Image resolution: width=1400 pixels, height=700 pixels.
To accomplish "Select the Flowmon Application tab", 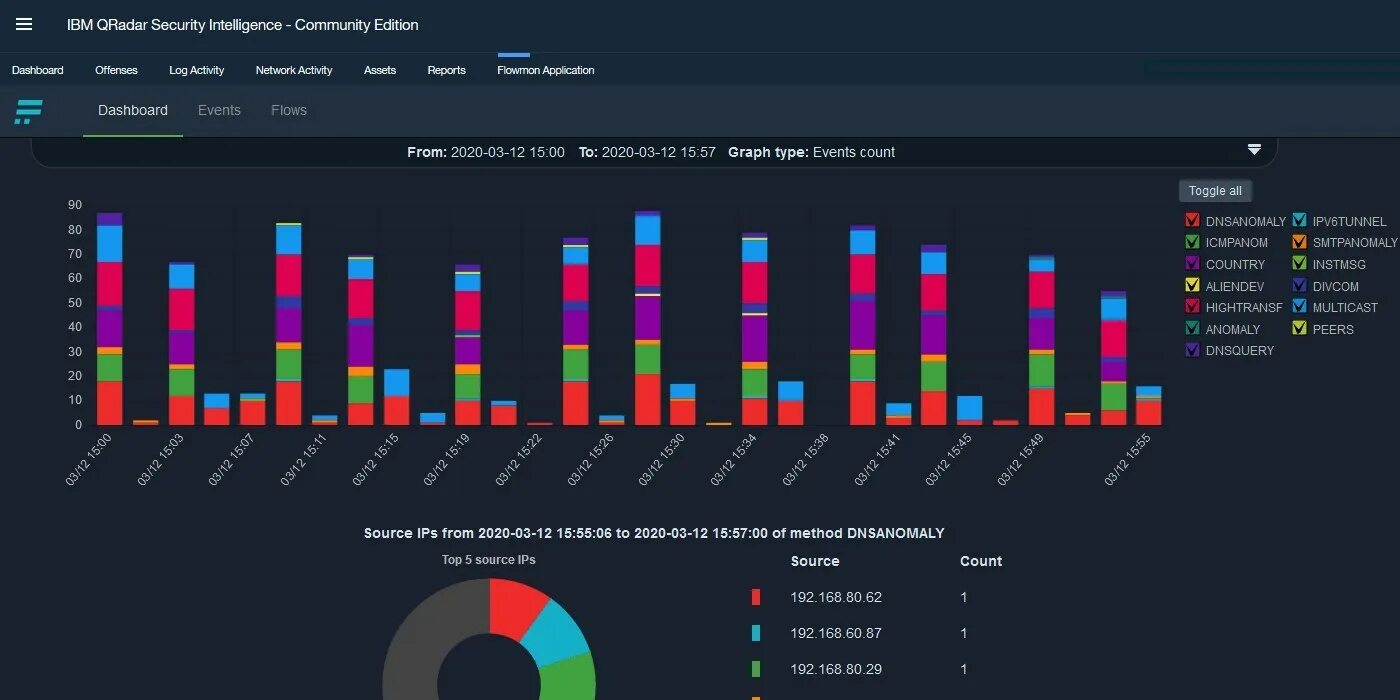I will [546, 70].
